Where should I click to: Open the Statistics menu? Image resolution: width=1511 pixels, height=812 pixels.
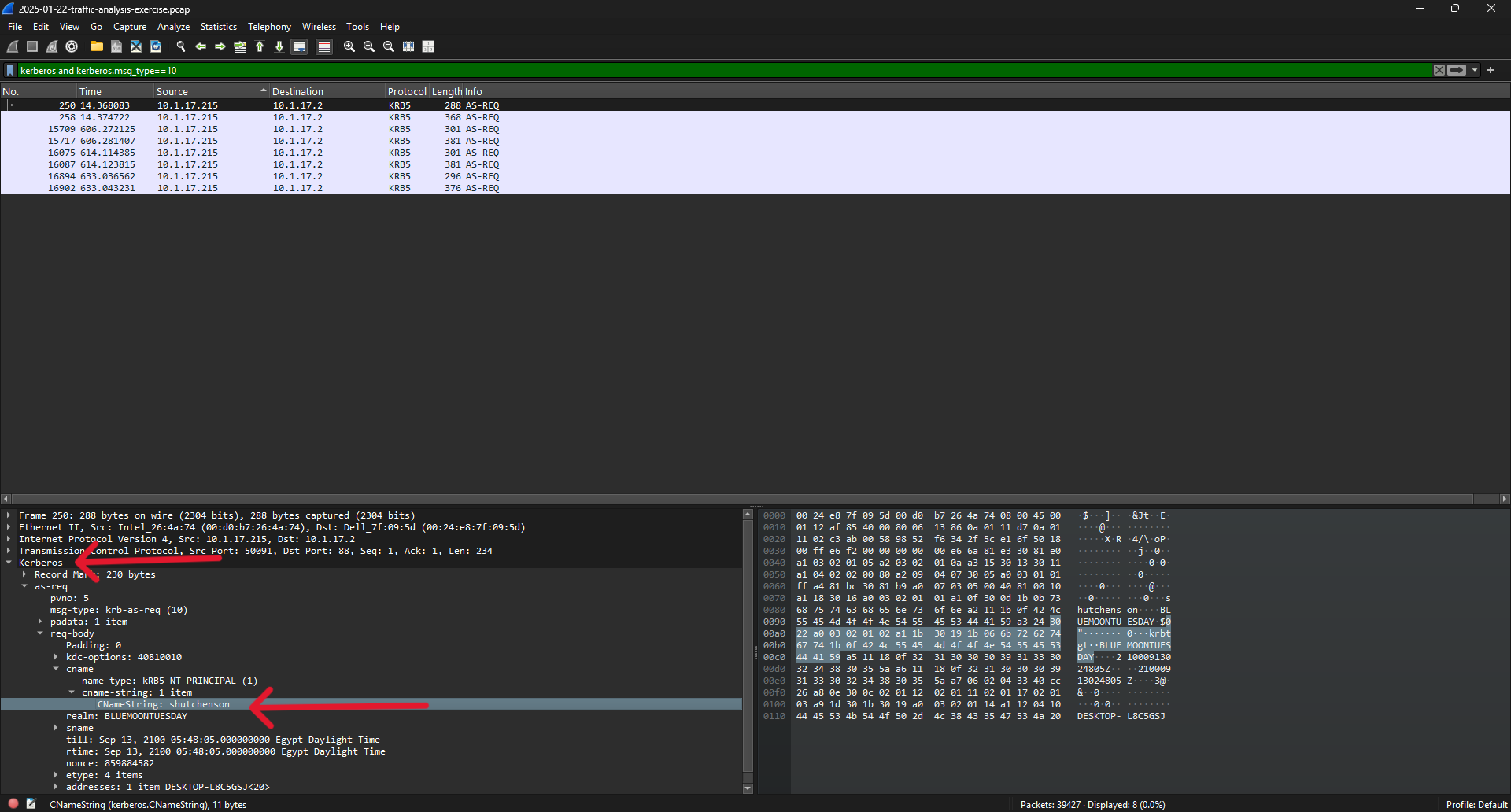[x=218, y=26]
